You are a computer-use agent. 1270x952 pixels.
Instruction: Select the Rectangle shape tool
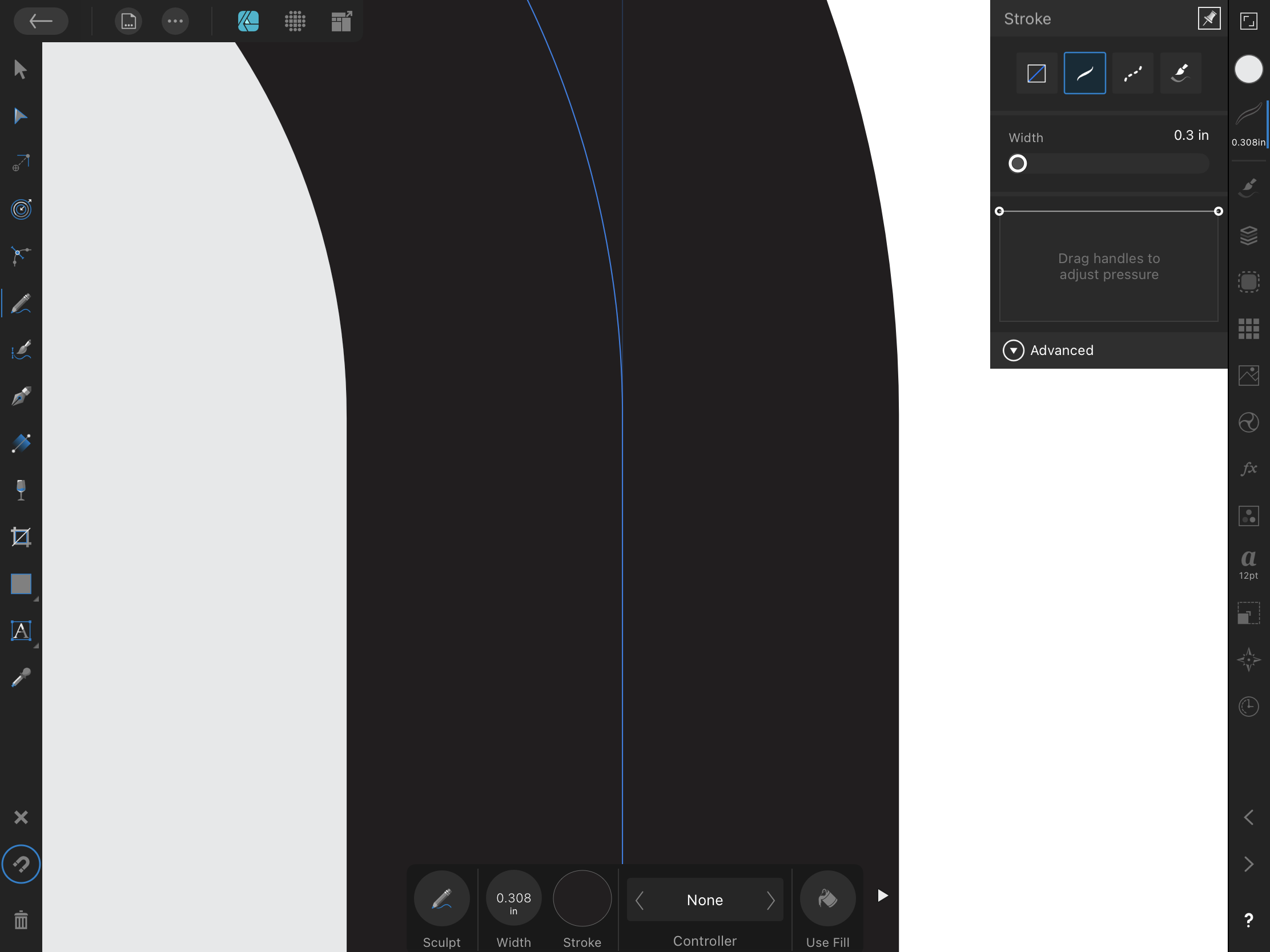[21, 584]
